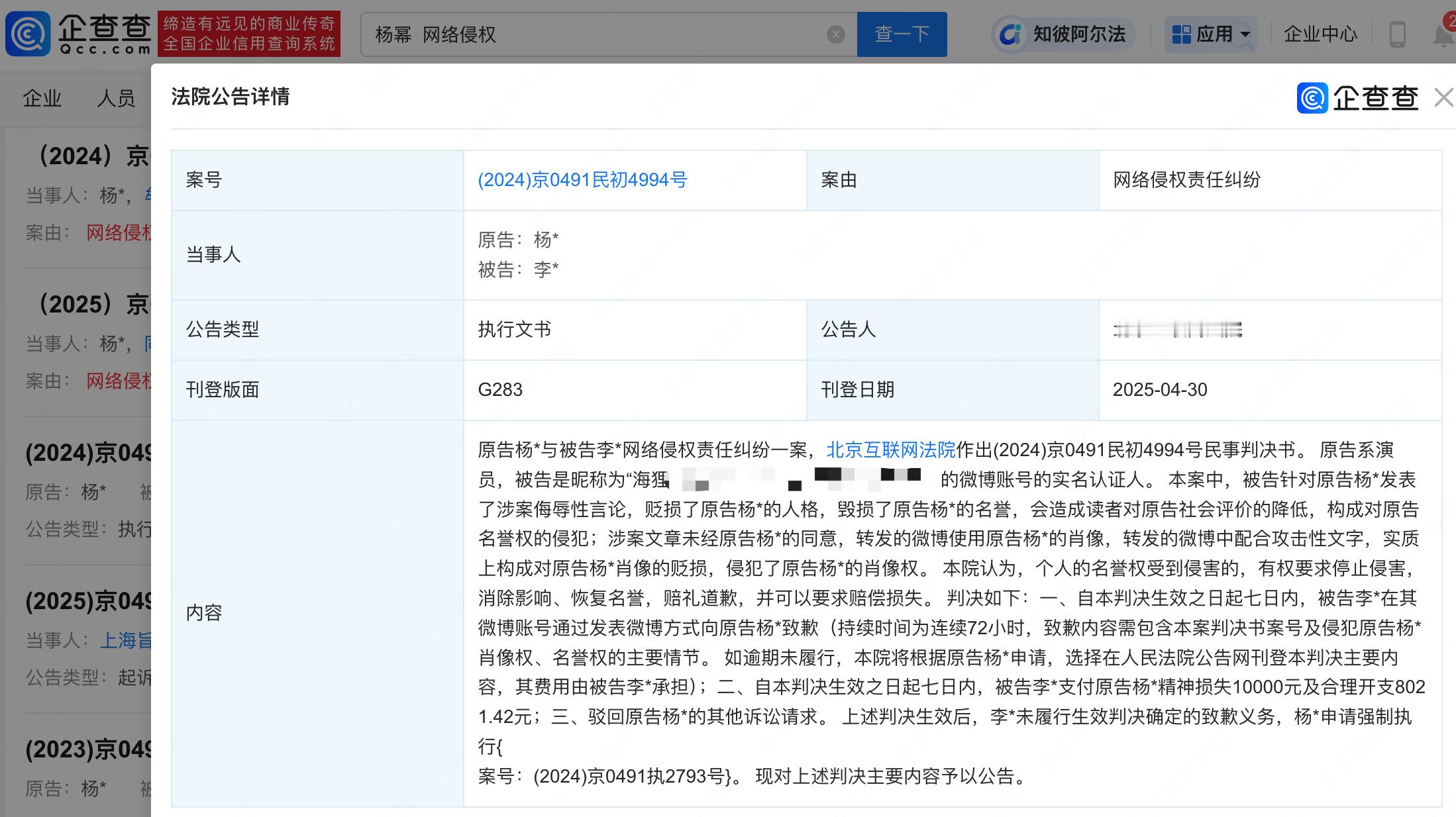Open background result titled (2023)京049
Screen dimensions: 1456x817
(88, 750)
